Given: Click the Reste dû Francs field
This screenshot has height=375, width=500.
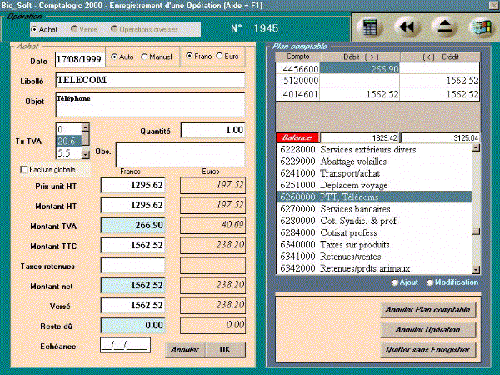Looking at the screenshot, I should pyautogui.click(x=133, y=325).
